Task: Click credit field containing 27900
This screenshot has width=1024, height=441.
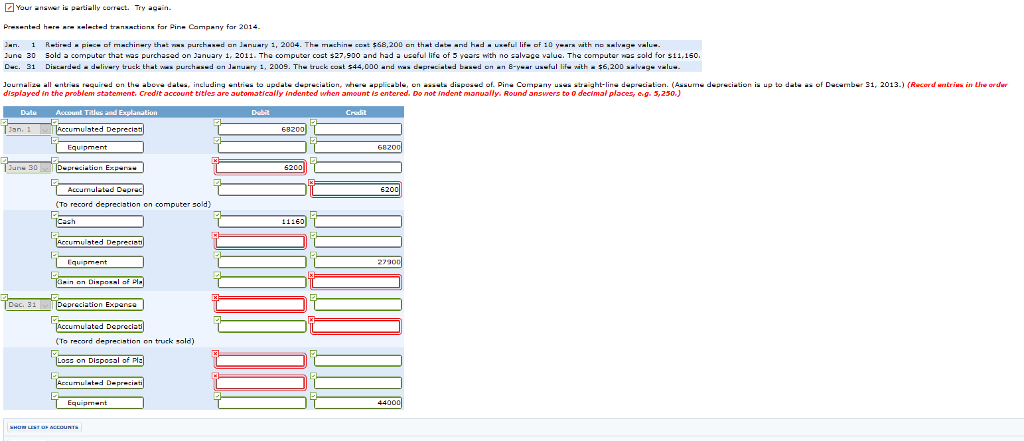Action: pyautogui.click(x=357, y=262)
